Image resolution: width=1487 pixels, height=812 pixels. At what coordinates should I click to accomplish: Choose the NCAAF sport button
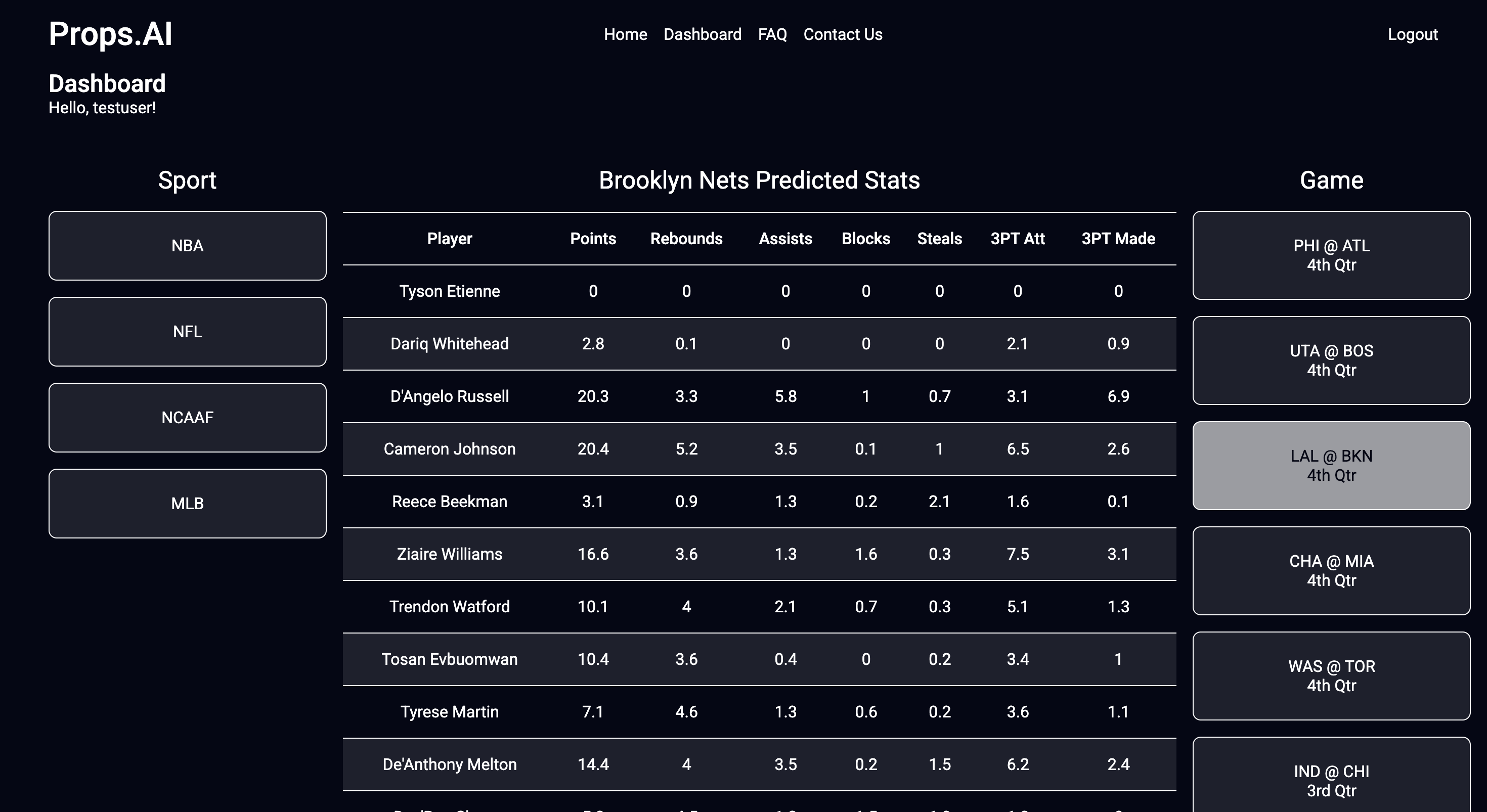click(x=187, y=418)
